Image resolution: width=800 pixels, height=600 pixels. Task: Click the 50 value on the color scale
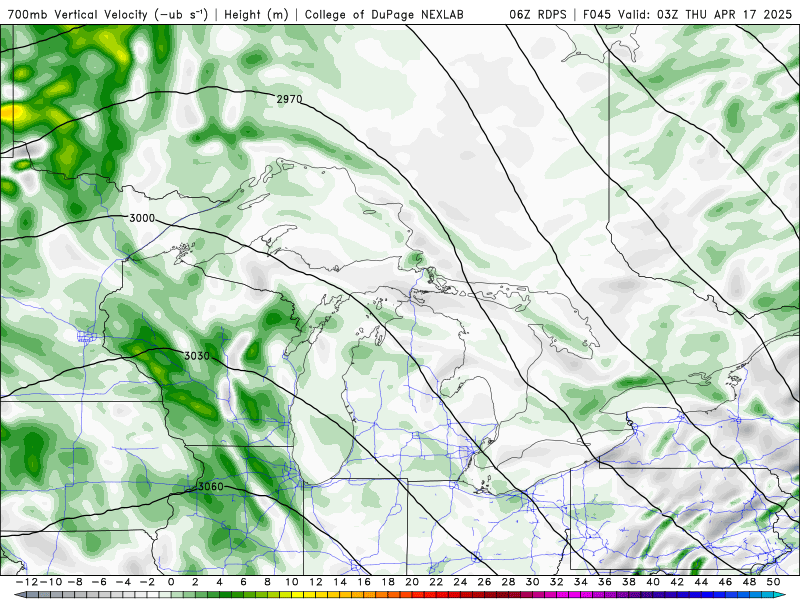click(773, 582)
